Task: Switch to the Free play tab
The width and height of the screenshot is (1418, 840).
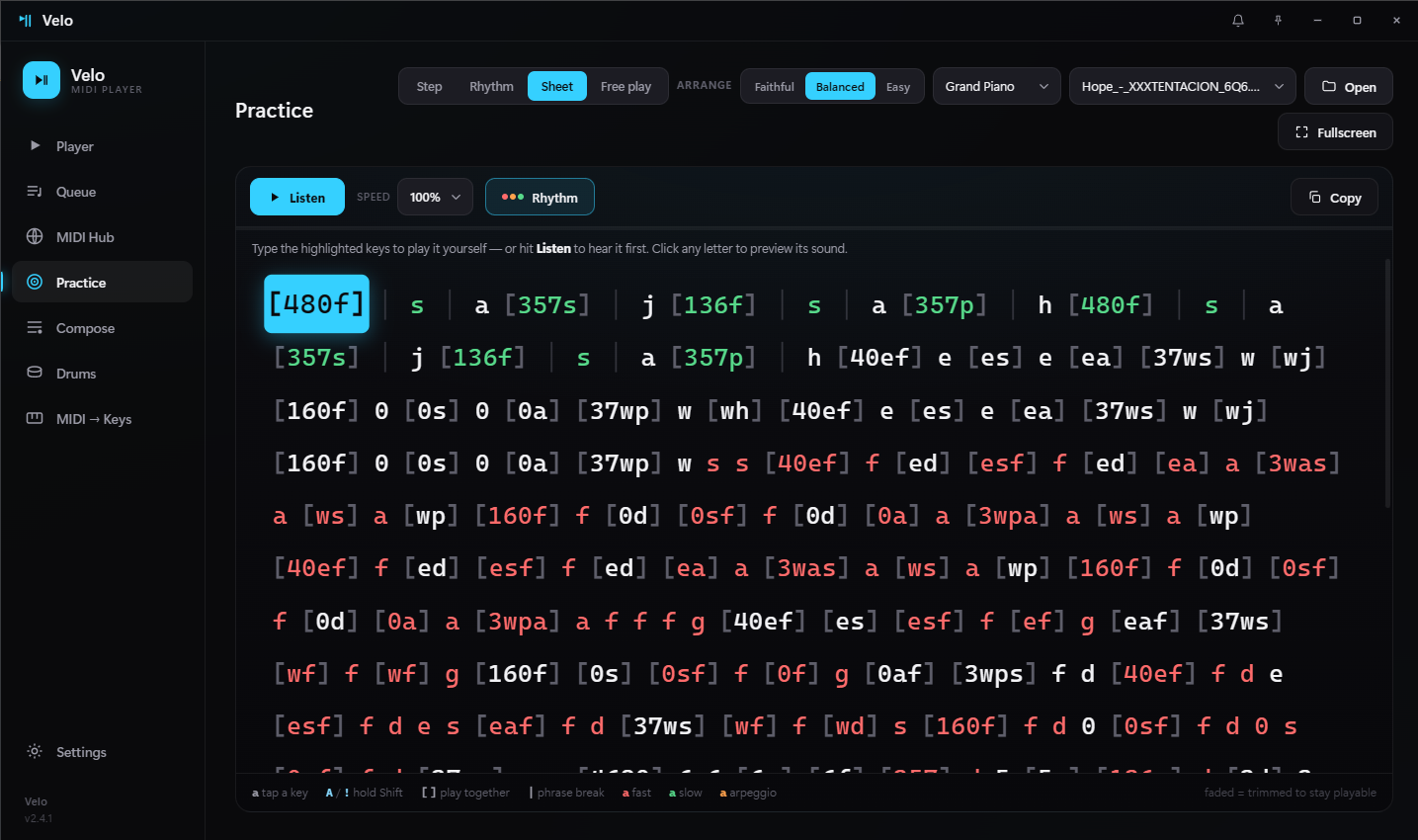Action: [x=626, y=86]
